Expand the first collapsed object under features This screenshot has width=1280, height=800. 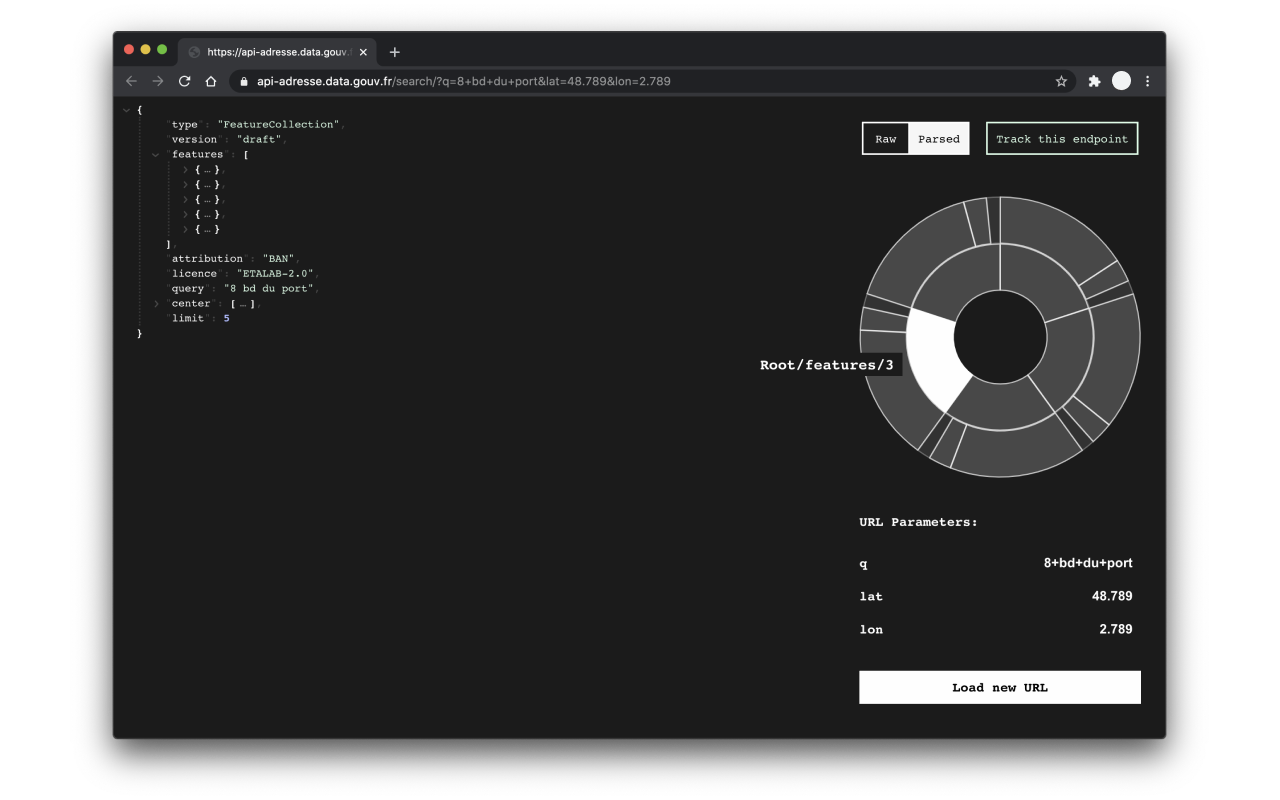coord(186,170)
